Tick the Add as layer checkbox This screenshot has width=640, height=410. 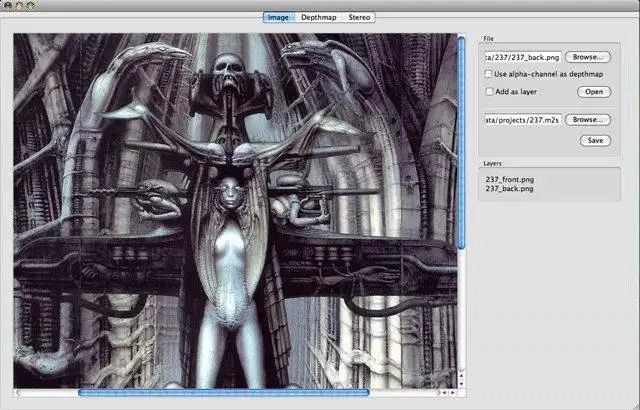click(x=489, y=91)
